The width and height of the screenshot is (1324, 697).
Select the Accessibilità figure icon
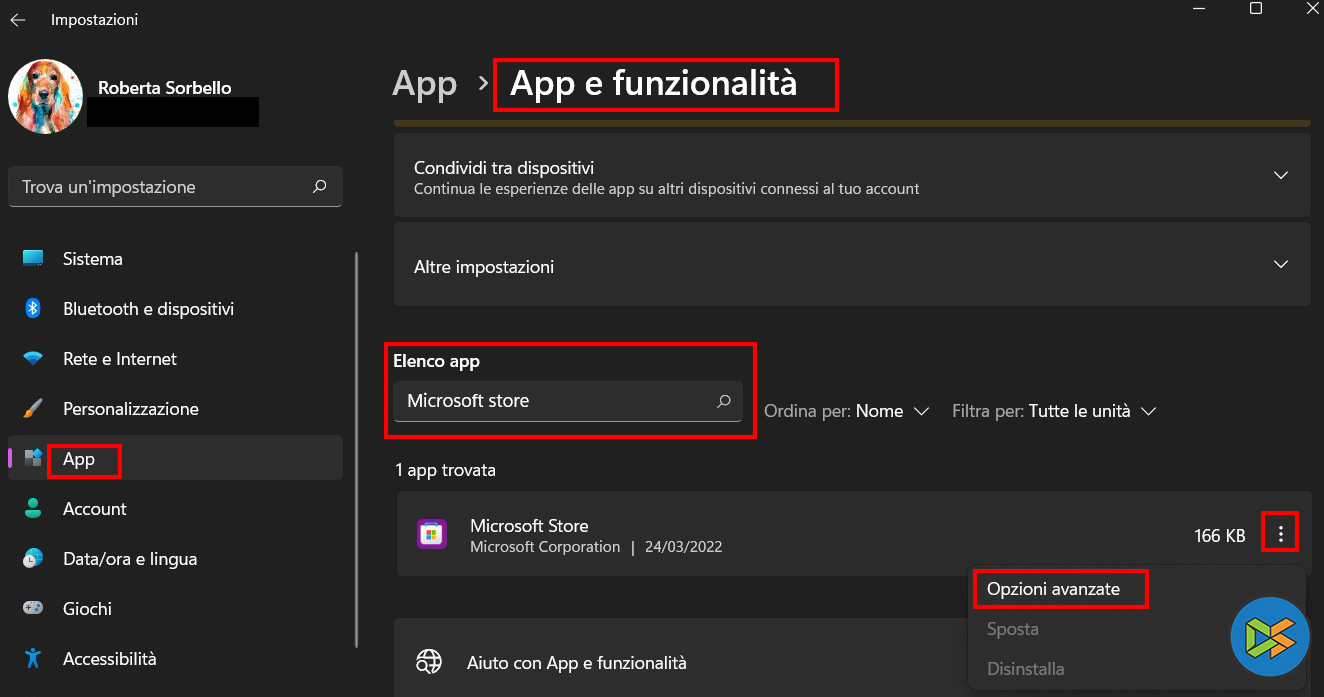33,659
